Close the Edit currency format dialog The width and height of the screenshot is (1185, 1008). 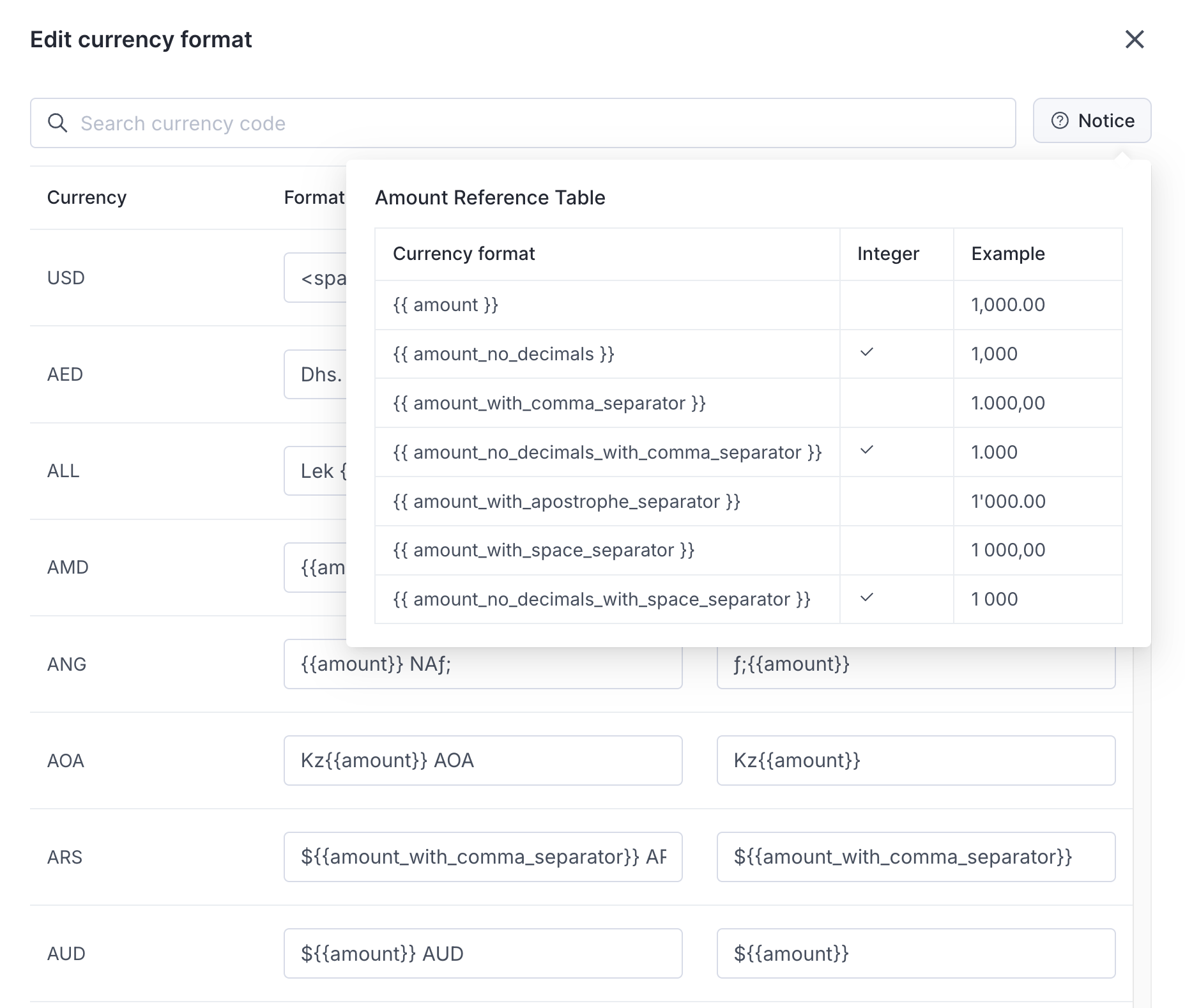[1134, 40]
